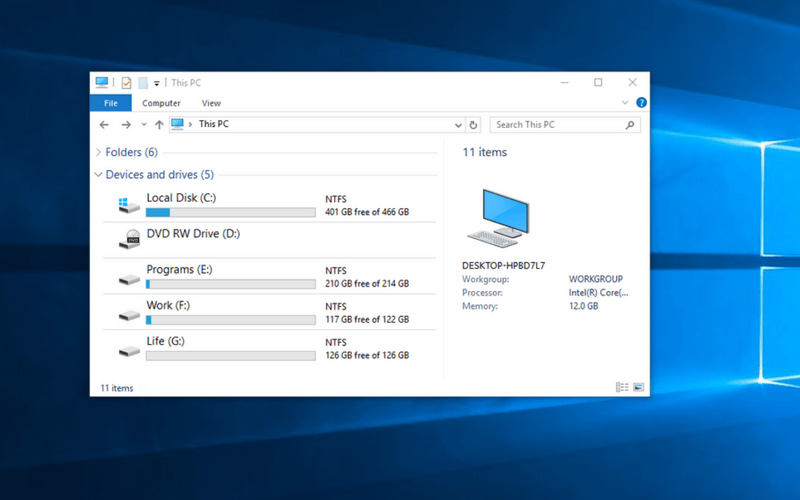Click the Intel(R) Core processor value
The image size is (800, 500).
click(598, 293)
